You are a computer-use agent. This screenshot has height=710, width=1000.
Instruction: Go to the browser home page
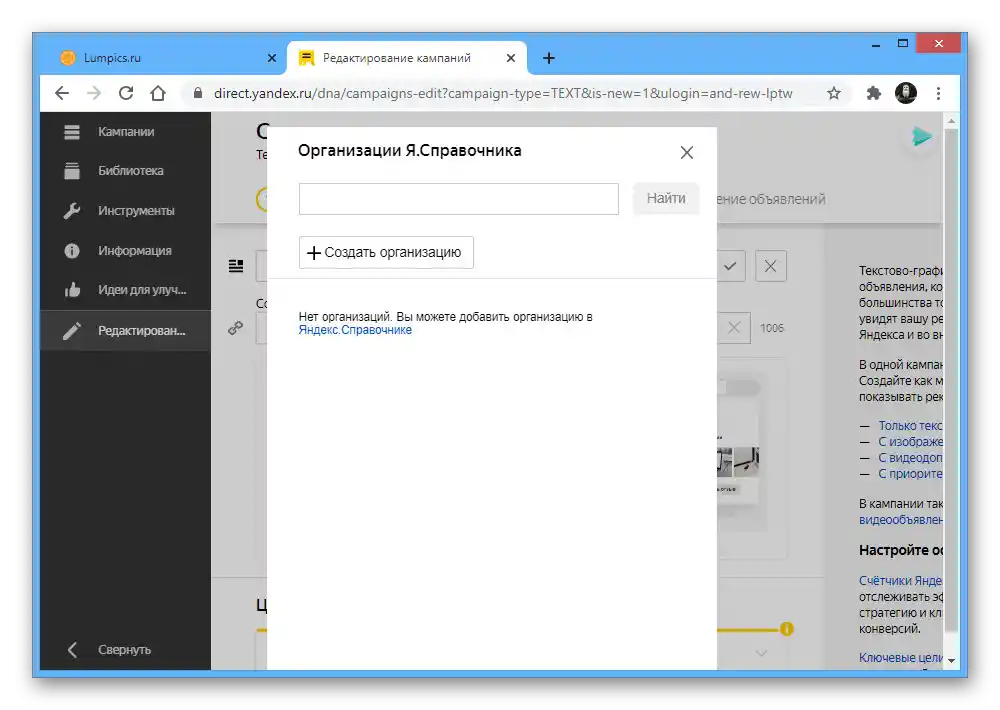(158, 94)
